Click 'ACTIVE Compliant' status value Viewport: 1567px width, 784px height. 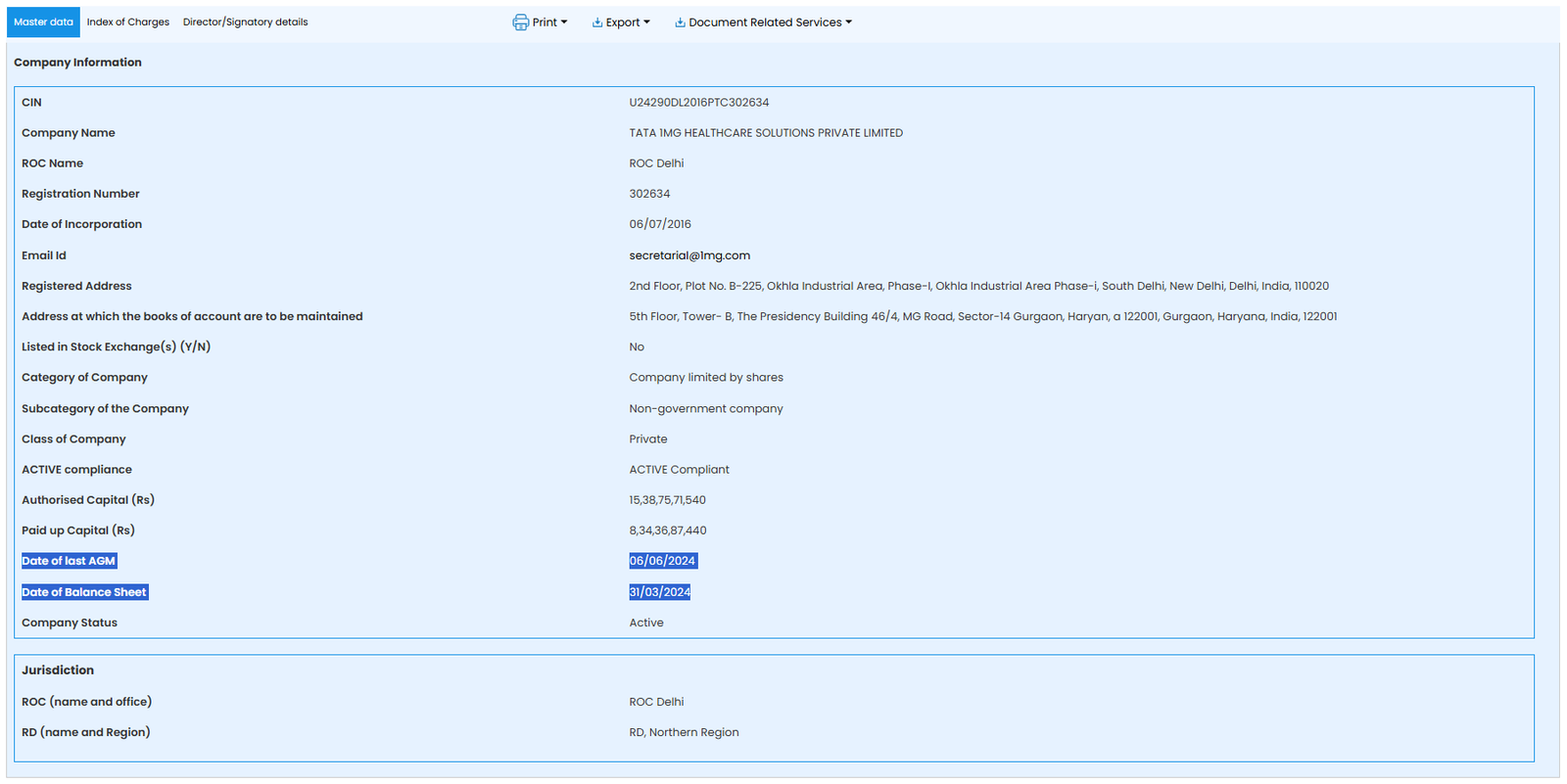tap(680, 470)
